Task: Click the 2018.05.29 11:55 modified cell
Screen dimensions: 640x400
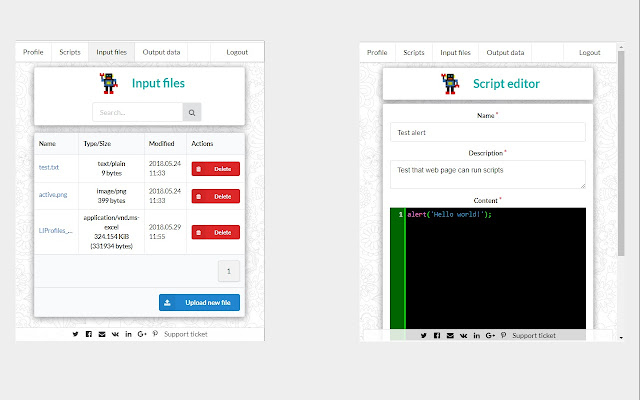Action: [165, 232]
